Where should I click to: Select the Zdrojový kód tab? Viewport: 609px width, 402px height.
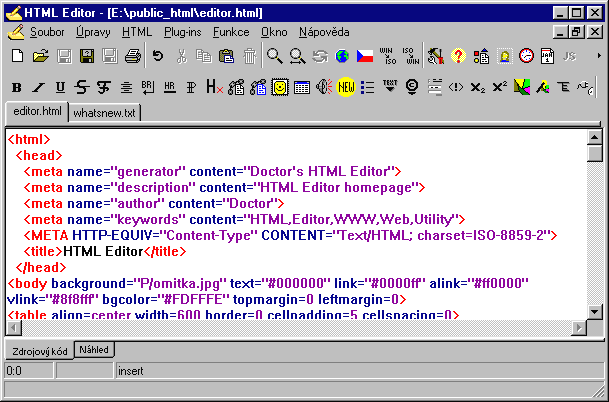point(40,351)
